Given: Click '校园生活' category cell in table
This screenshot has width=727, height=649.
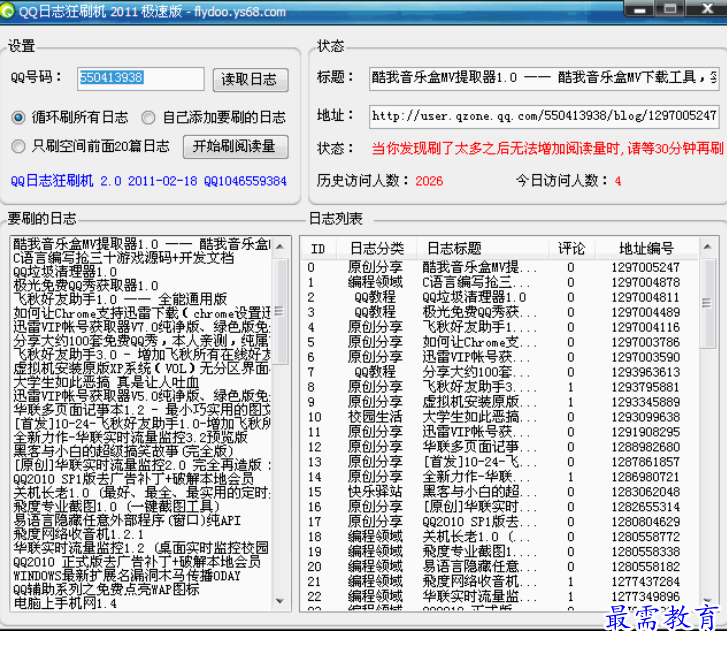Looking at the screenshot, I should [x=375, y=417].
